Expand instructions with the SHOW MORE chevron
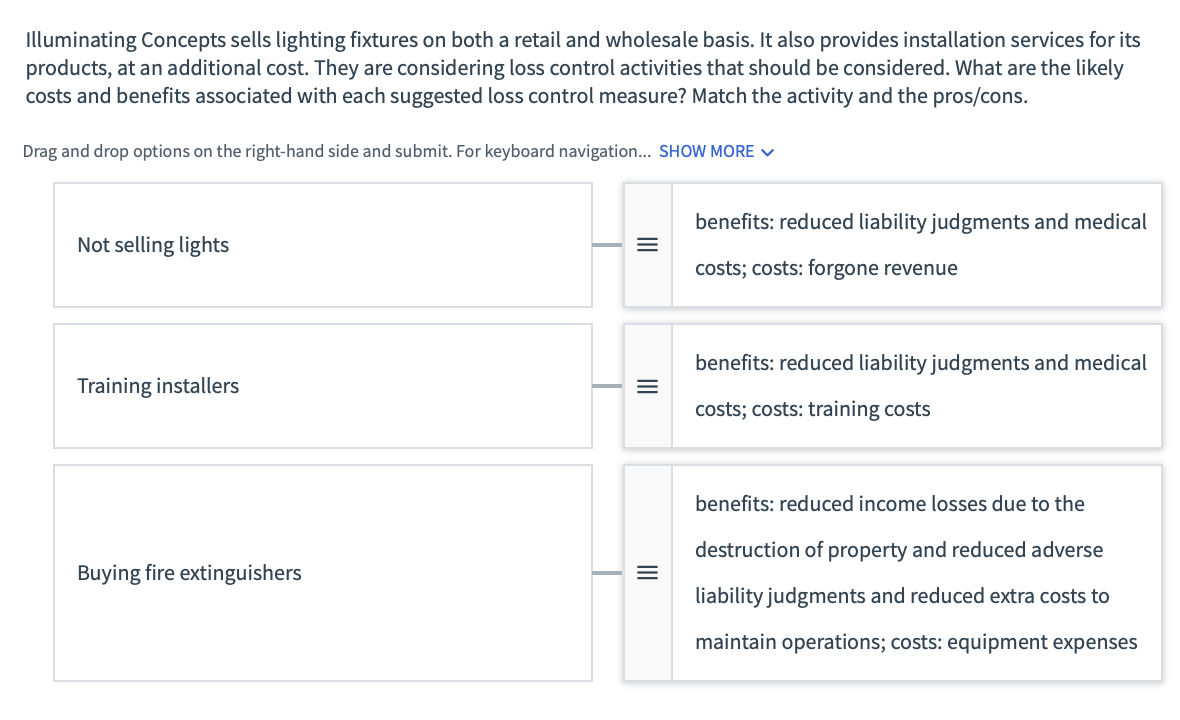This screenshot has width=1180, height=720. 768,152
